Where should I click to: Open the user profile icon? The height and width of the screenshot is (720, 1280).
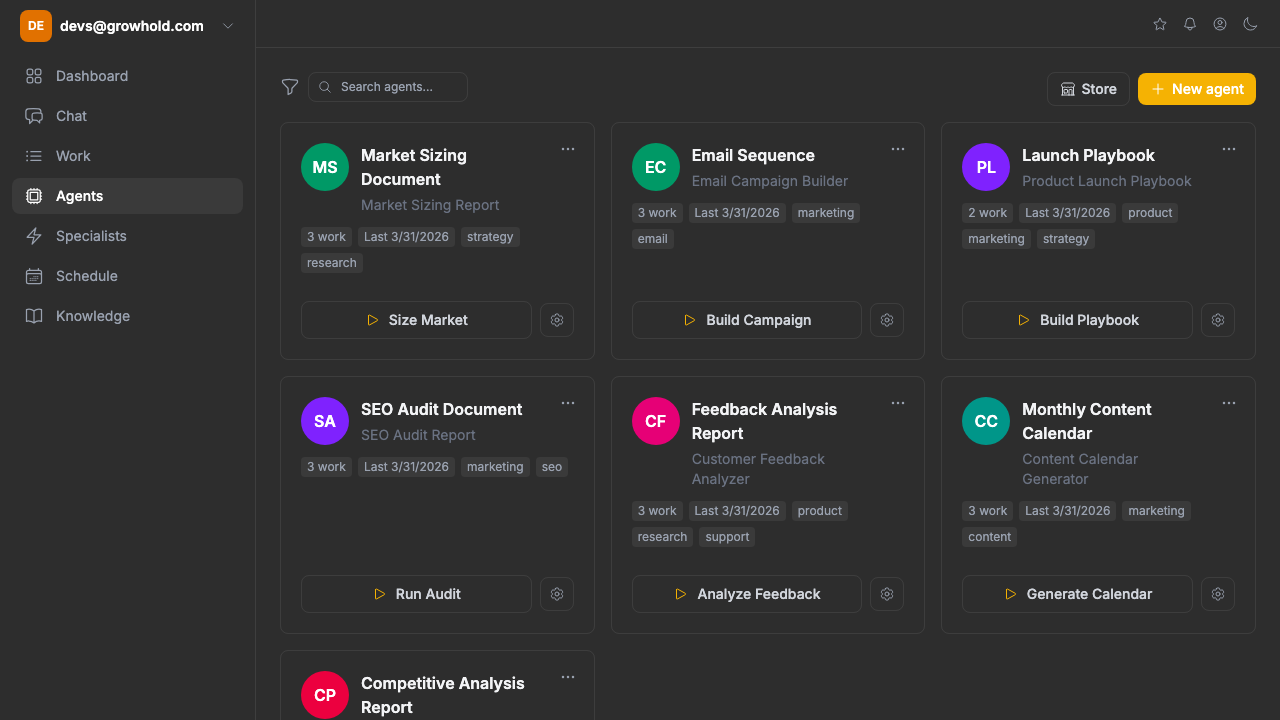click(x=1220, y=24)
